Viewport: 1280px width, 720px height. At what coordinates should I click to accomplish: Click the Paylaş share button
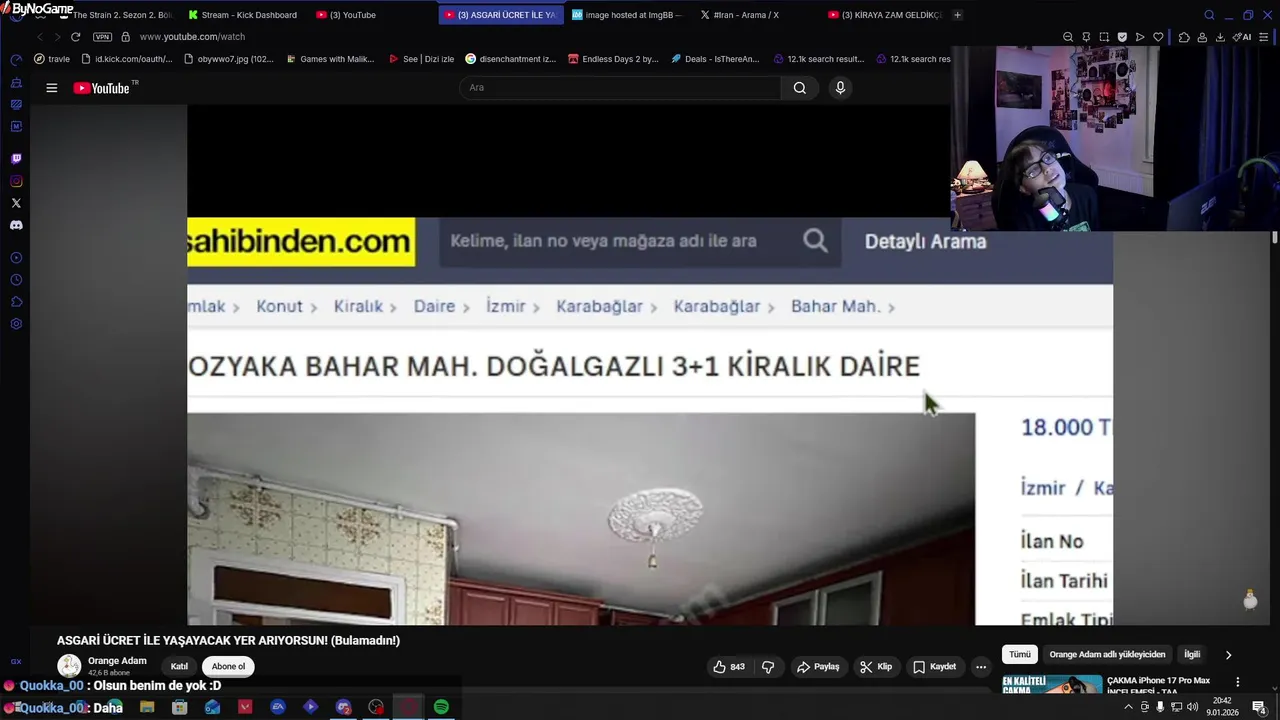[817, 667]
